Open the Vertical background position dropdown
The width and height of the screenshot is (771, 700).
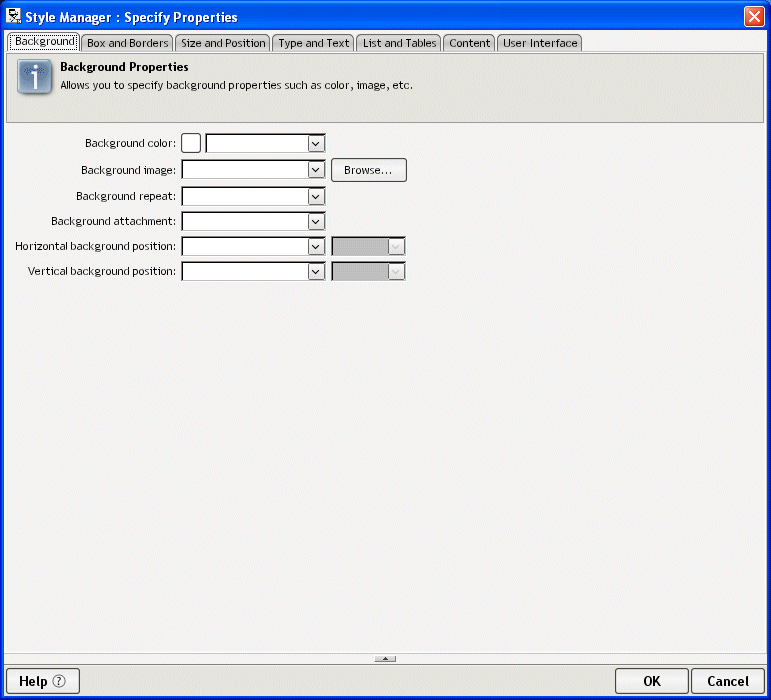pyautogui.click(x=316, y=272)
